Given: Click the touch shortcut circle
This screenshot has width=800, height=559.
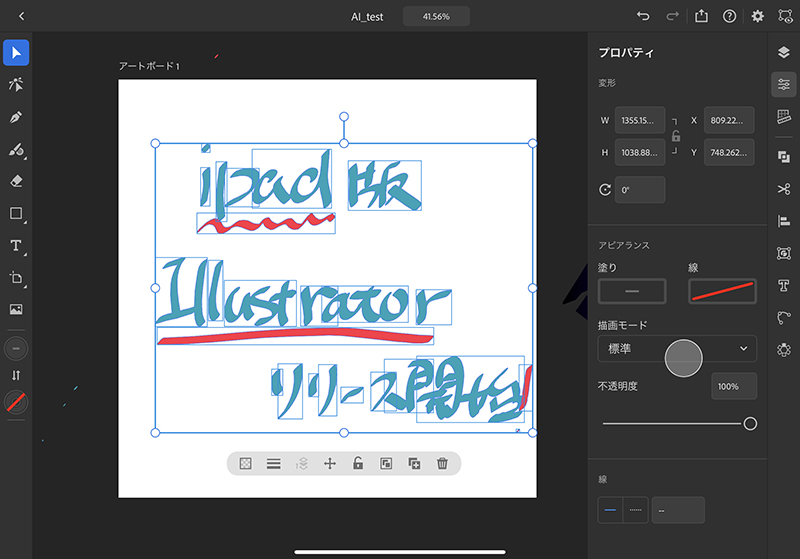Looking at the screenshot, I should 683,358.
